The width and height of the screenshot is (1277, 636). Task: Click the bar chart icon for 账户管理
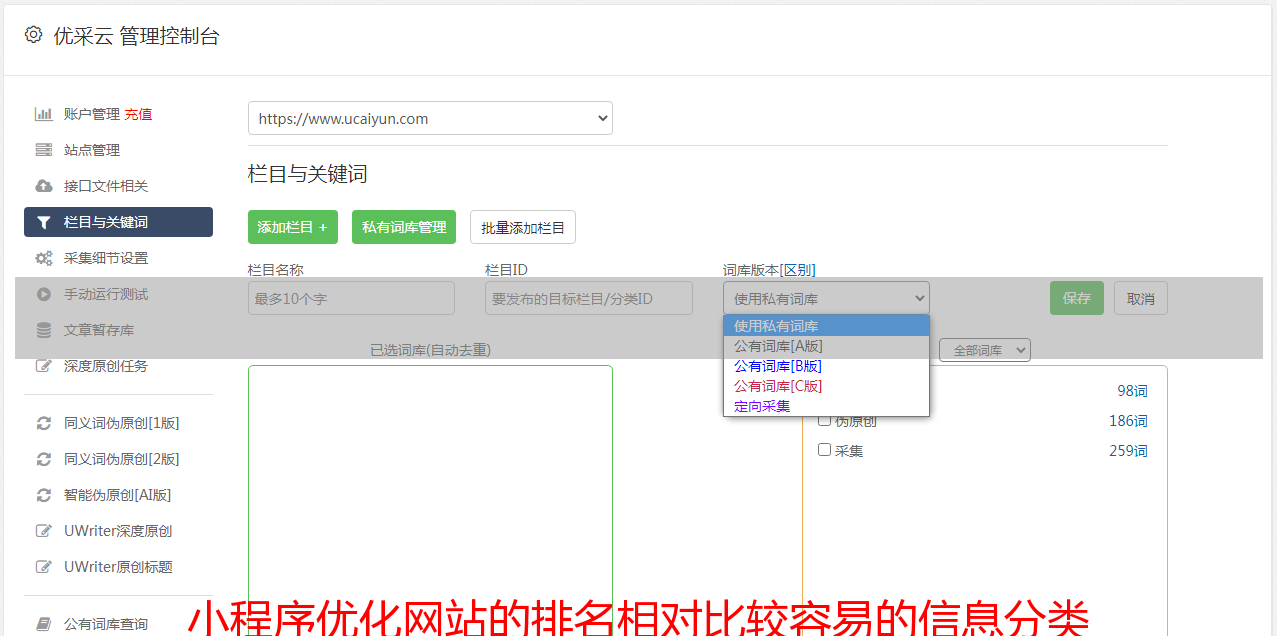pos(44,114)
